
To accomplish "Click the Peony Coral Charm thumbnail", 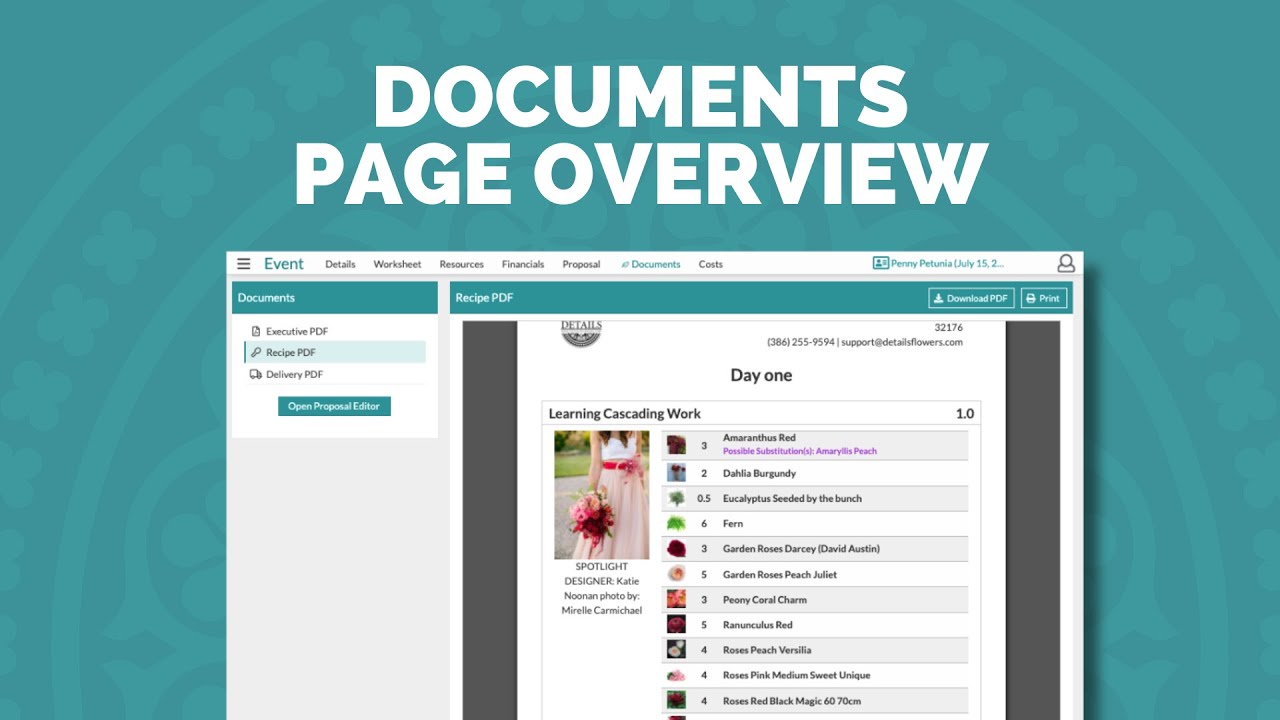I will coord(677,599).
